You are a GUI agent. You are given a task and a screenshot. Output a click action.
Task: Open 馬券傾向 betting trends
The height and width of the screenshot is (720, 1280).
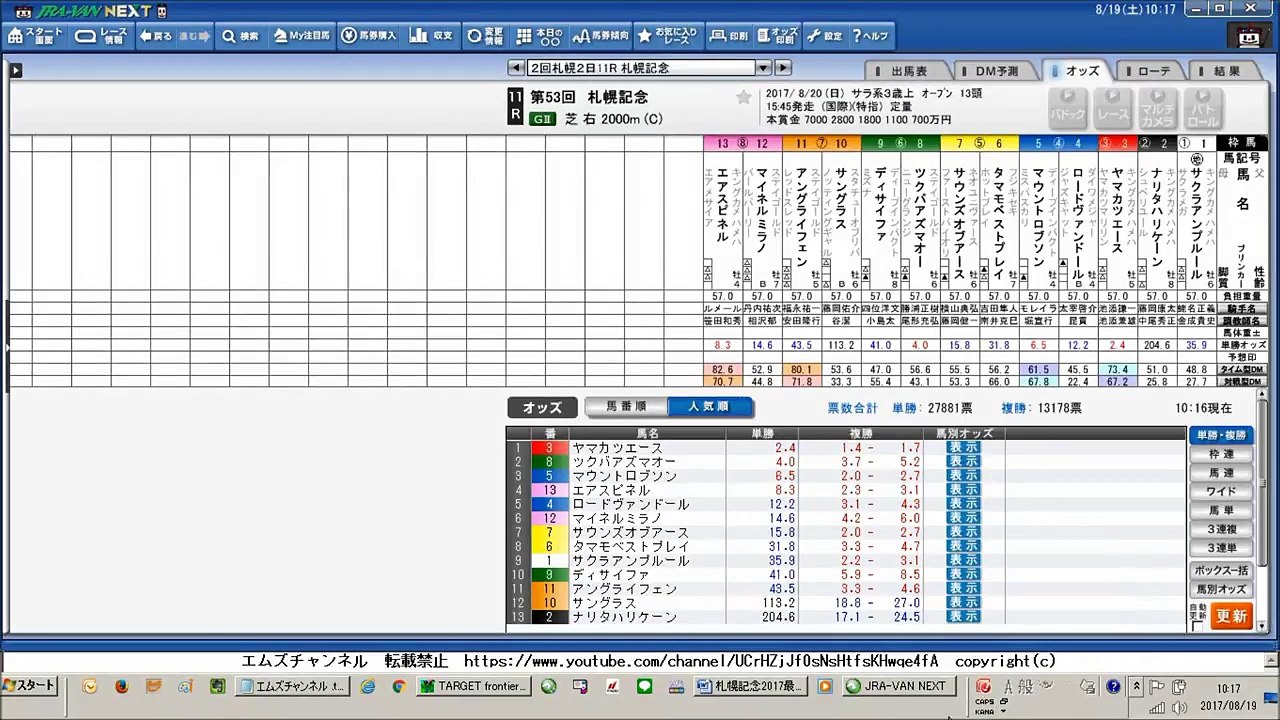pos(601,36)
